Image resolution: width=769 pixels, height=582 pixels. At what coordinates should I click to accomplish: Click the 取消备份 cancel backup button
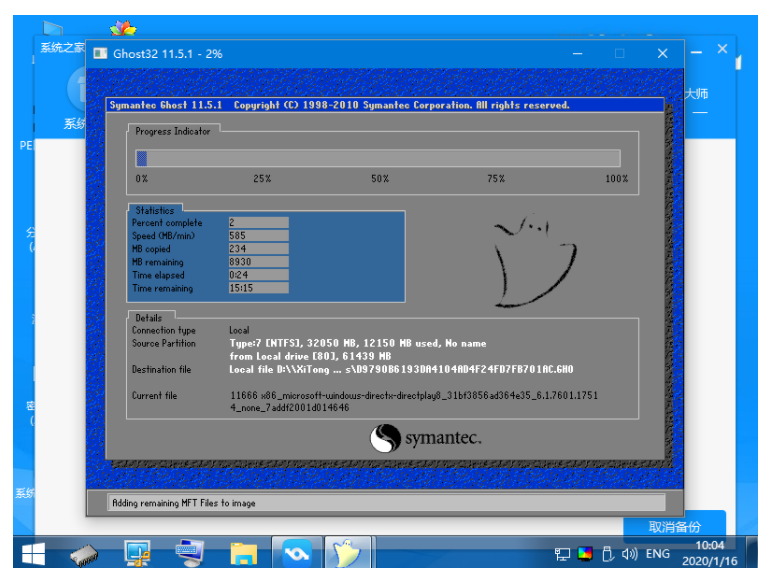[674, 526]
